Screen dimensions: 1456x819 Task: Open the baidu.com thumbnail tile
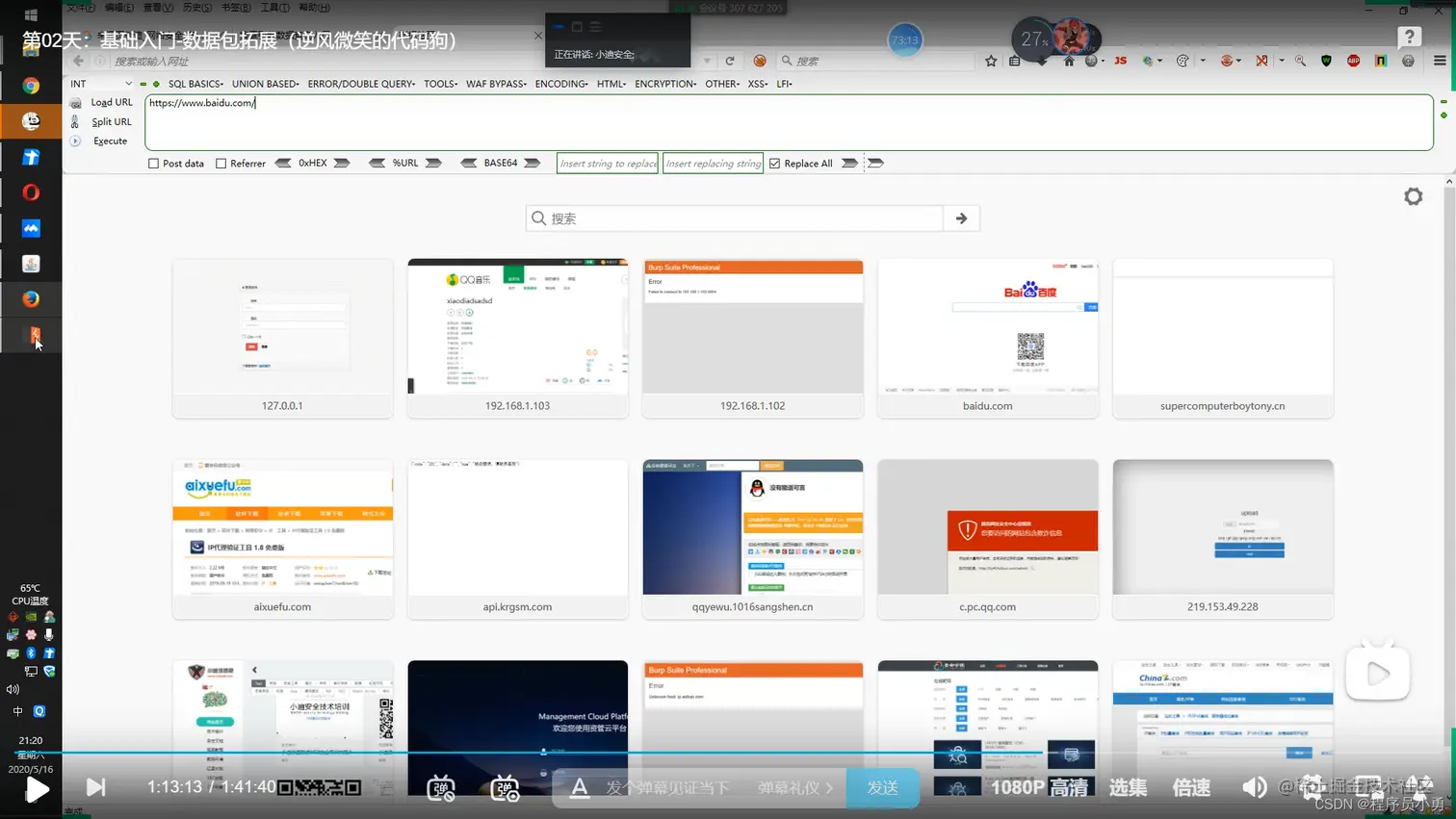(x=988, y=338)
